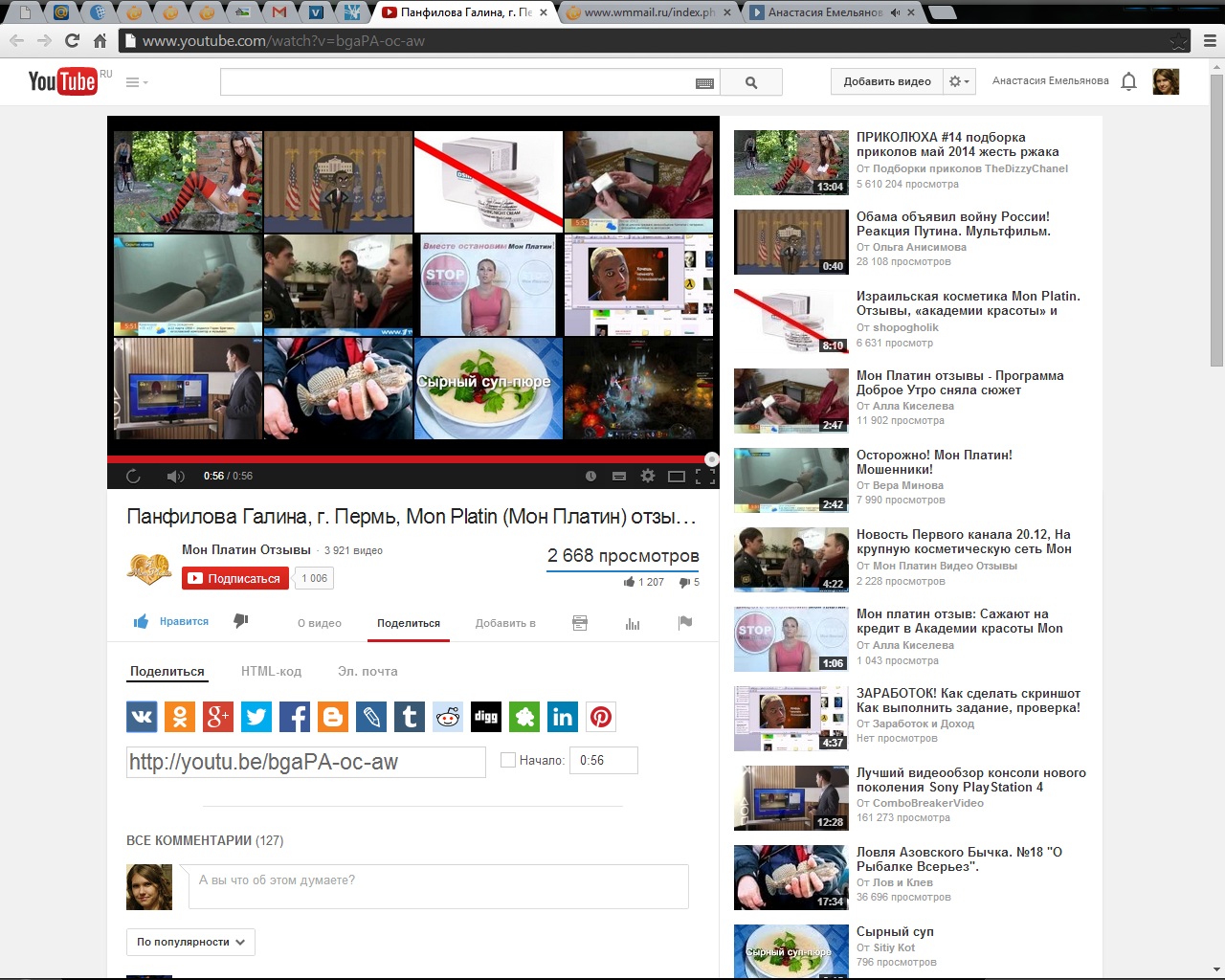Share the video on LinkedIn
The height and width of the screenshot is (980, 1225).
click(563, 716)
